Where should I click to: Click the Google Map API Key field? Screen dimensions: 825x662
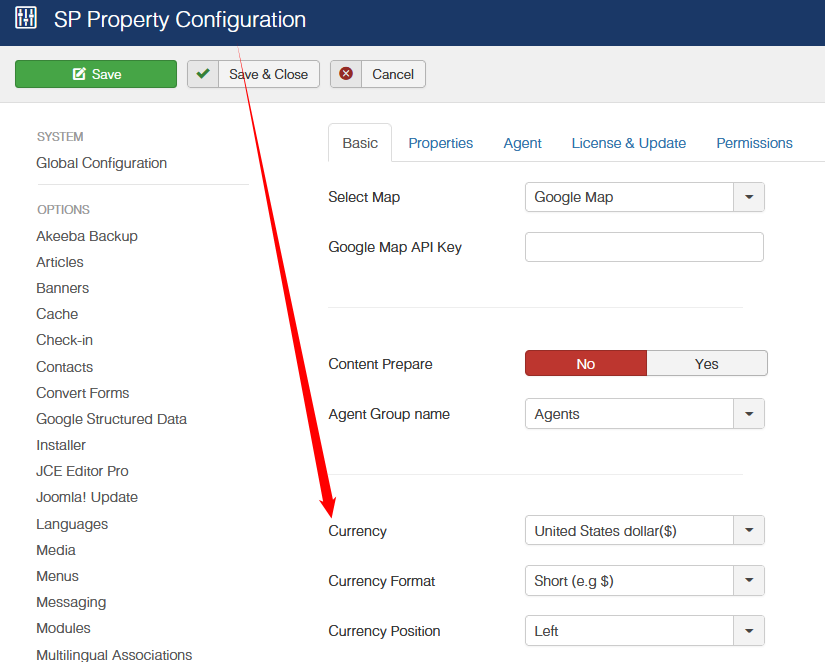[644, 247]
